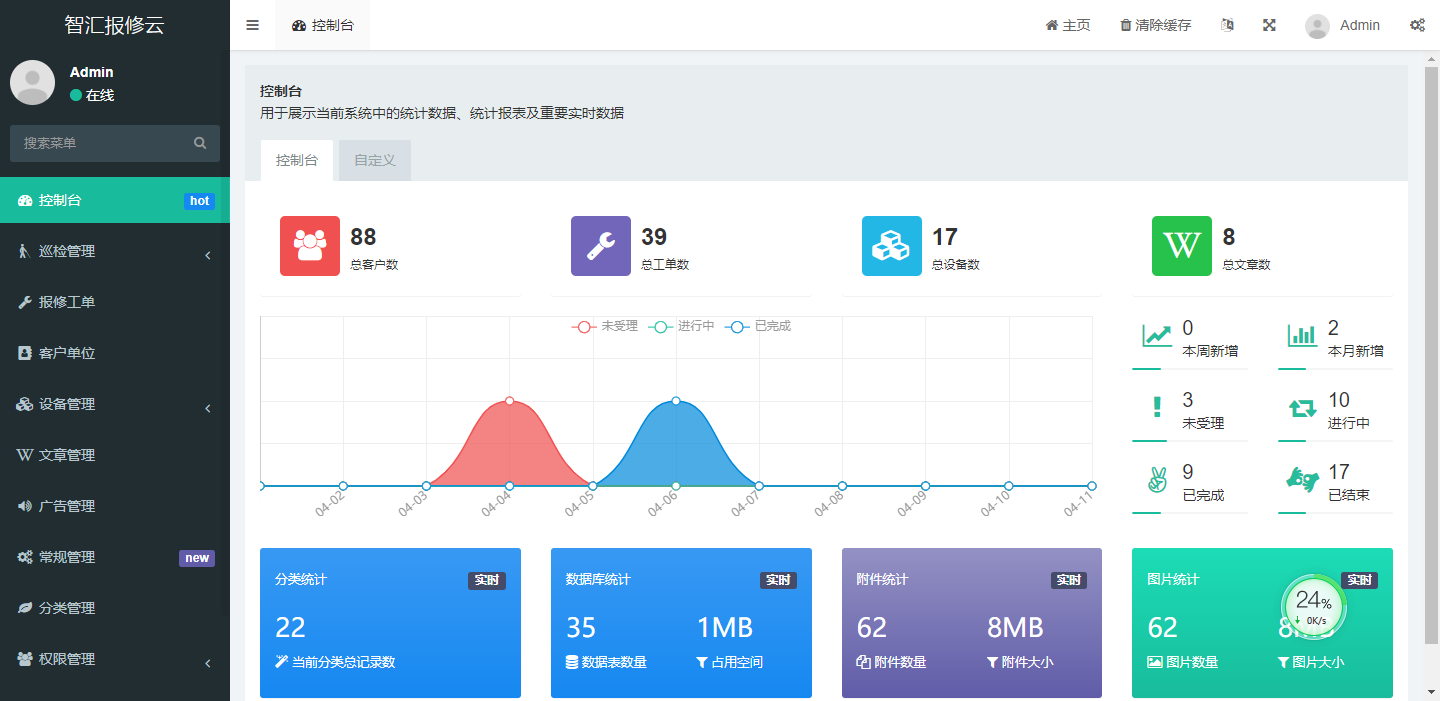Select the 巡检管理 walking person icon
Screen dimensions: 1440x701
click(26, 251)
